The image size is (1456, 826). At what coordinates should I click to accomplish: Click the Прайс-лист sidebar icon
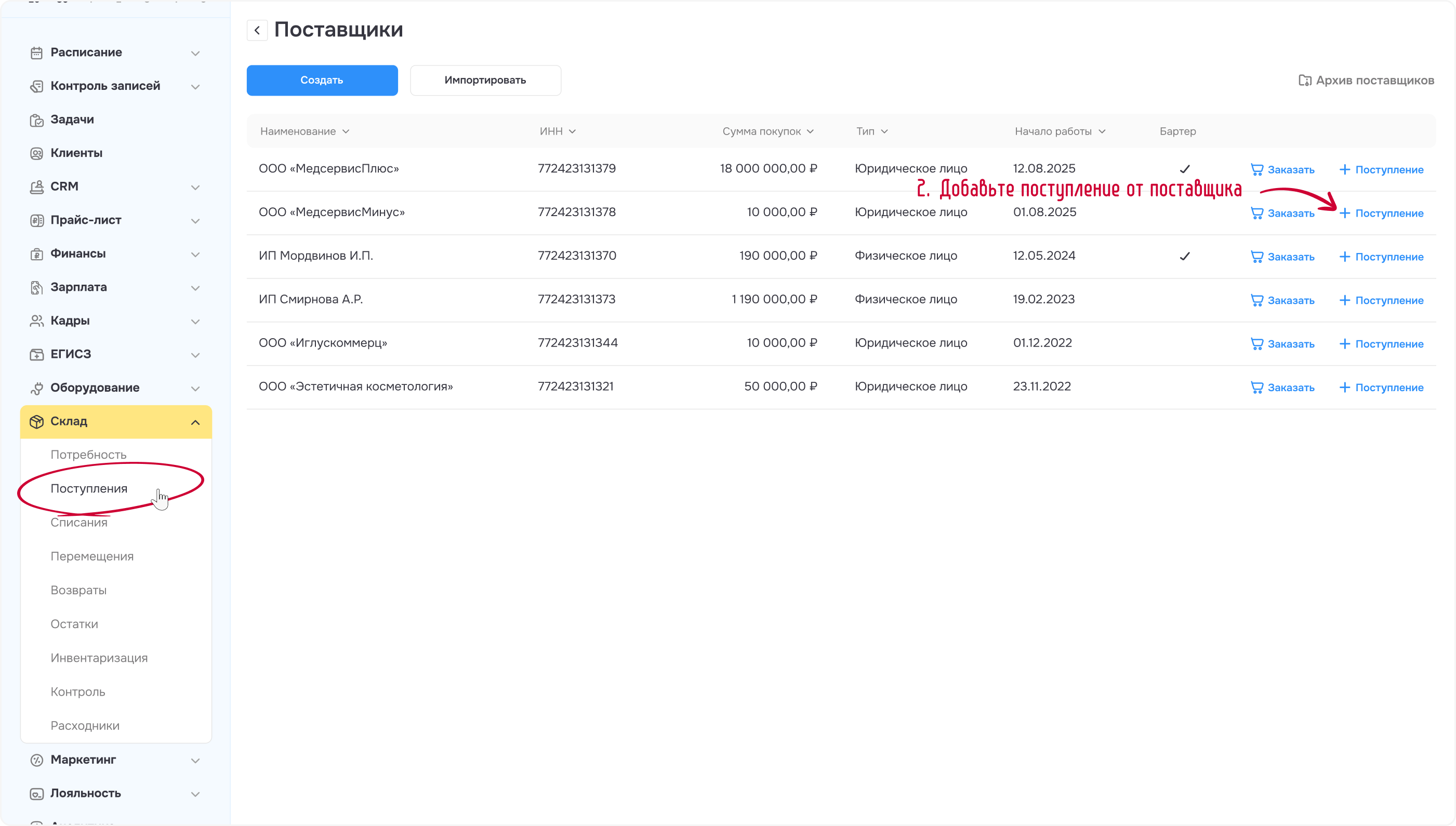pyautogui.click(x=36, y=220)
